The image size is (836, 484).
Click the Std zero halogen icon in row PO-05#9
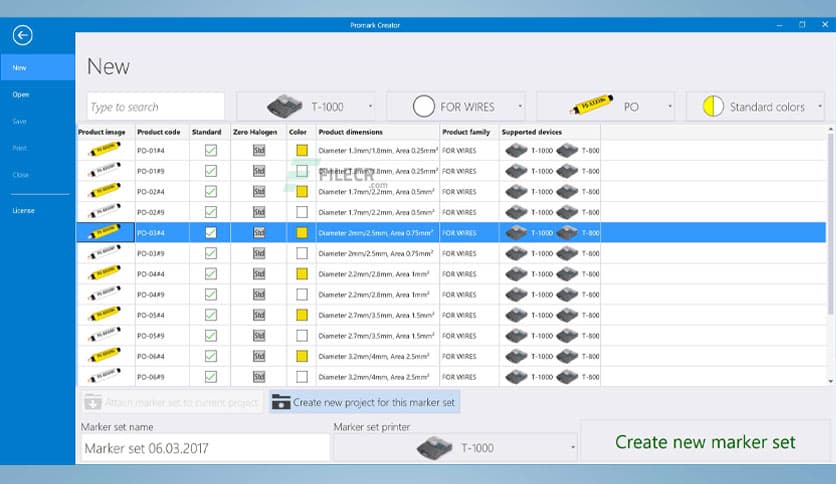[259, 336]
